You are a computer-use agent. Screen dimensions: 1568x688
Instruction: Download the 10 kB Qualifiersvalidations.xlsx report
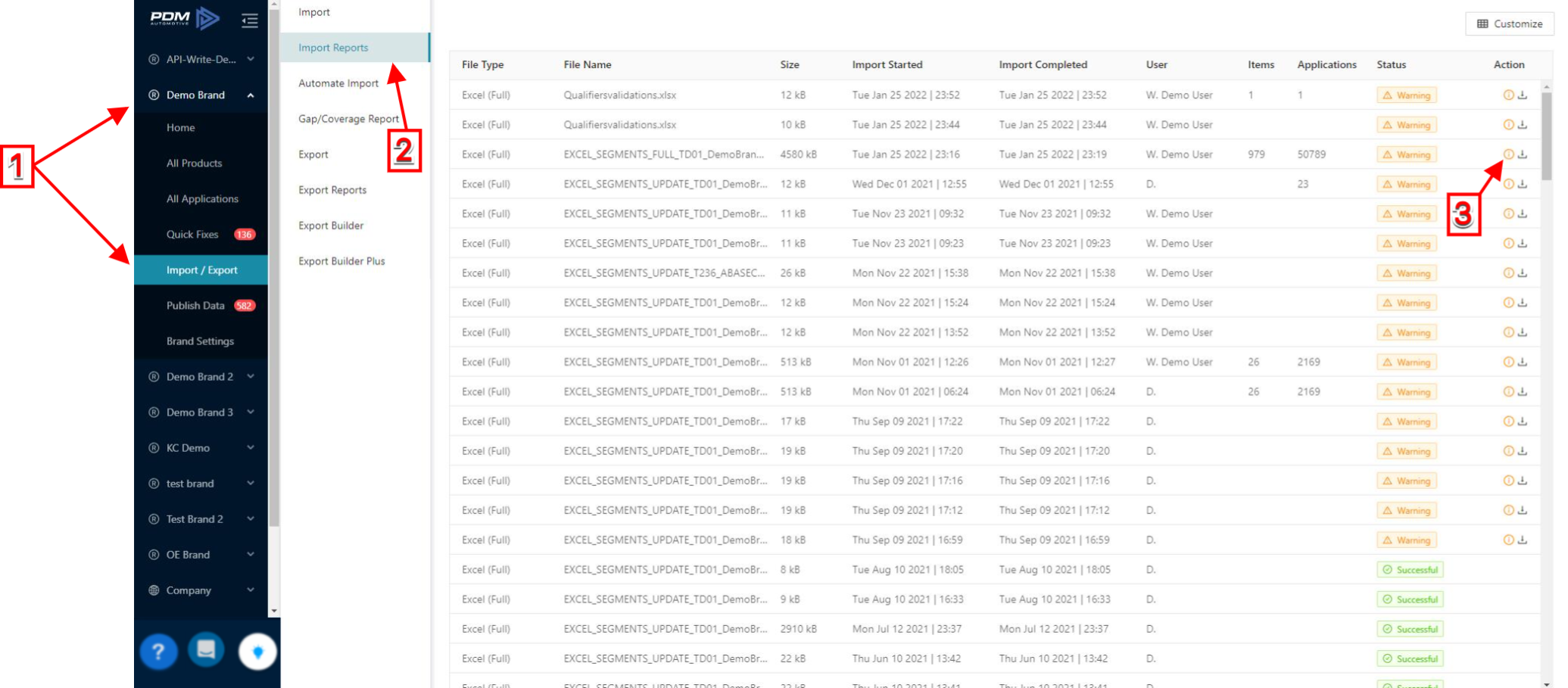[x=1523, y=125]
